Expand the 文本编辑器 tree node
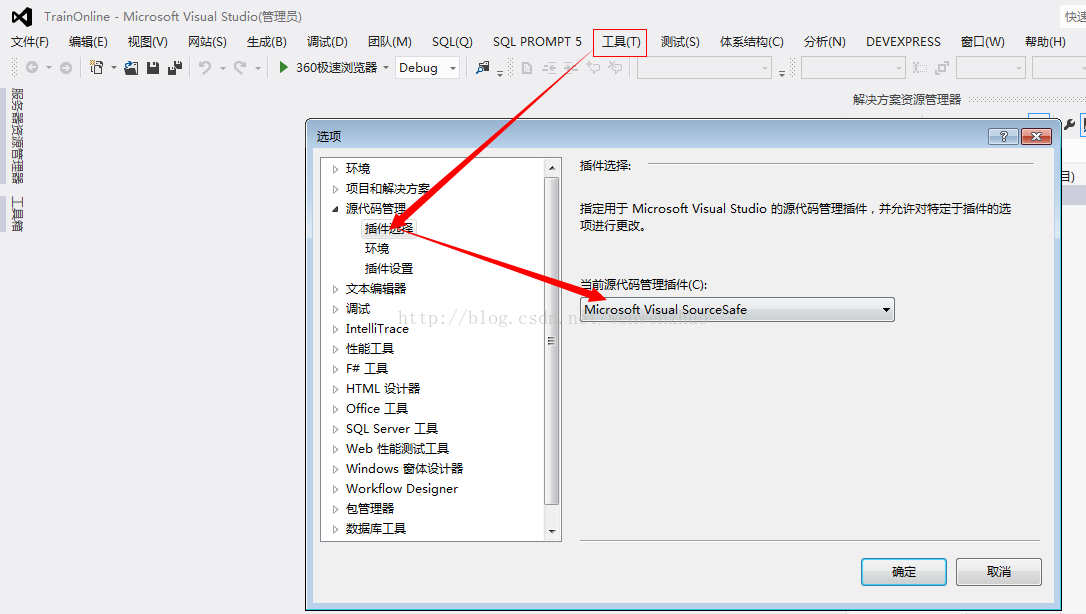The height and width of the screenshot is (614, 1086). (335, 289)
